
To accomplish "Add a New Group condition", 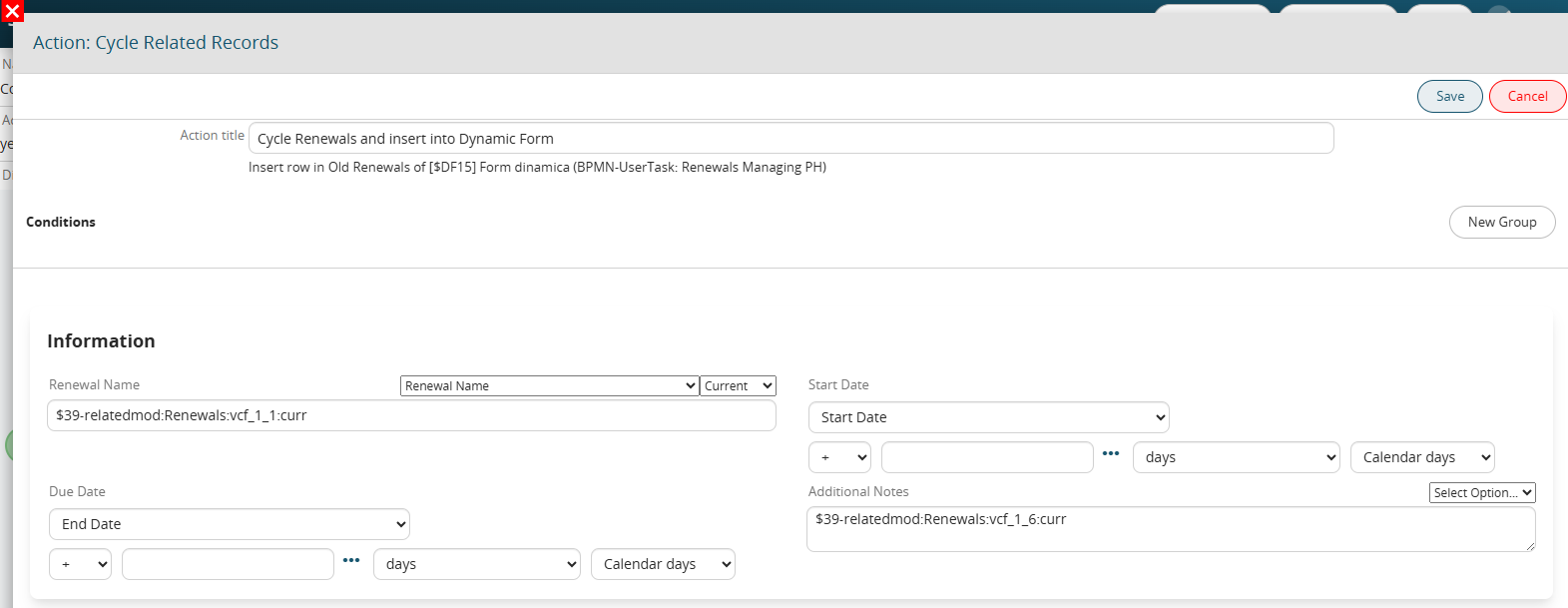I will click(x=1502, y=222).
